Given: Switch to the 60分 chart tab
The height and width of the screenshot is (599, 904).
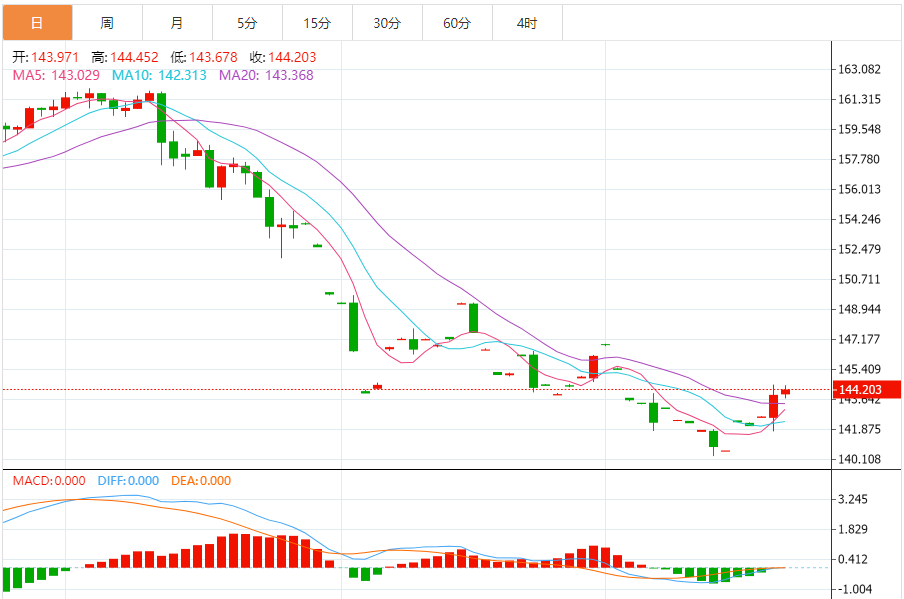Looking at the screenshot, I should click(457, 23).
